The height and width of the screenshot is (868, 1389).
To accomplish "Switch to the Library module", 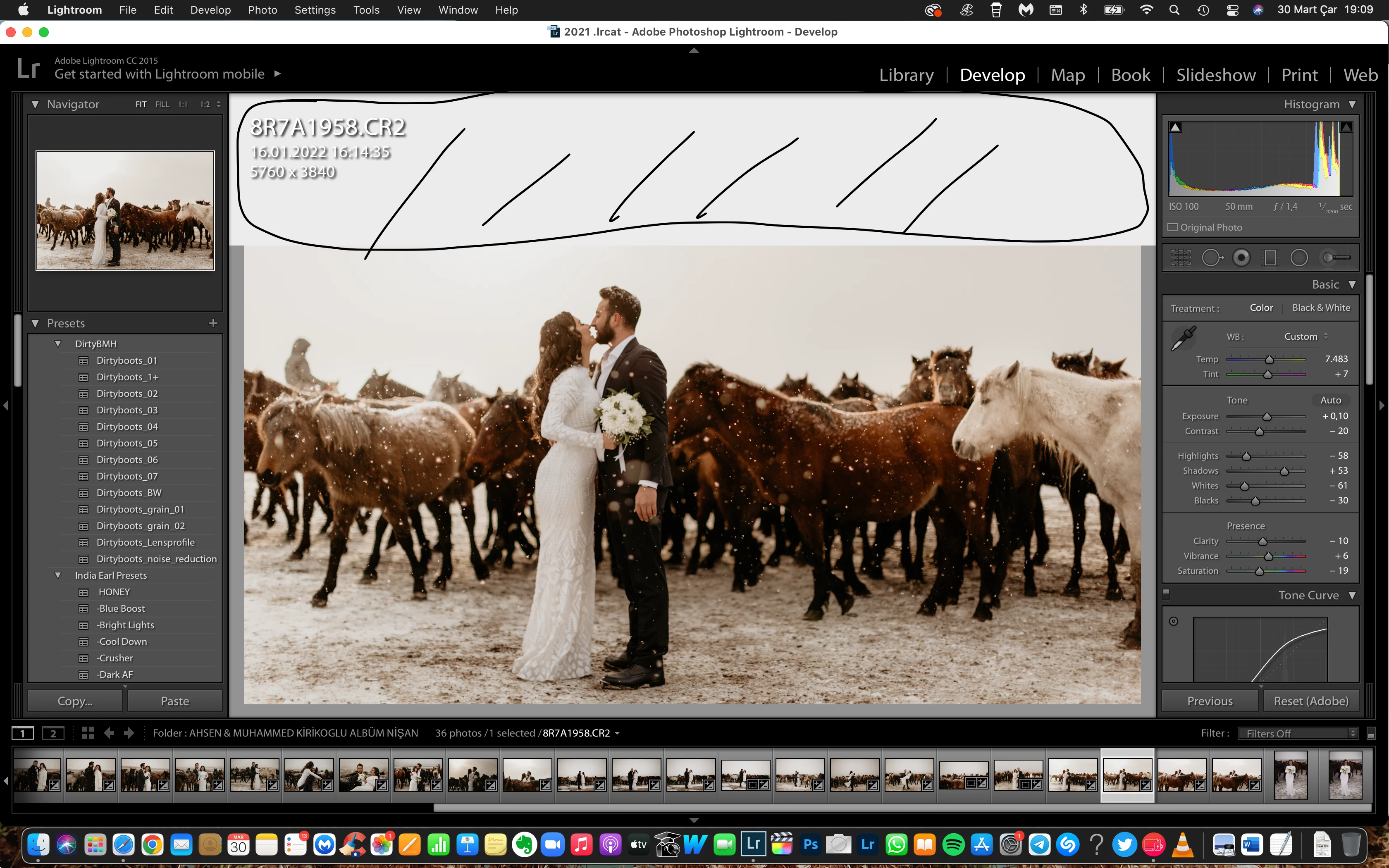I will tap(906, 75).
